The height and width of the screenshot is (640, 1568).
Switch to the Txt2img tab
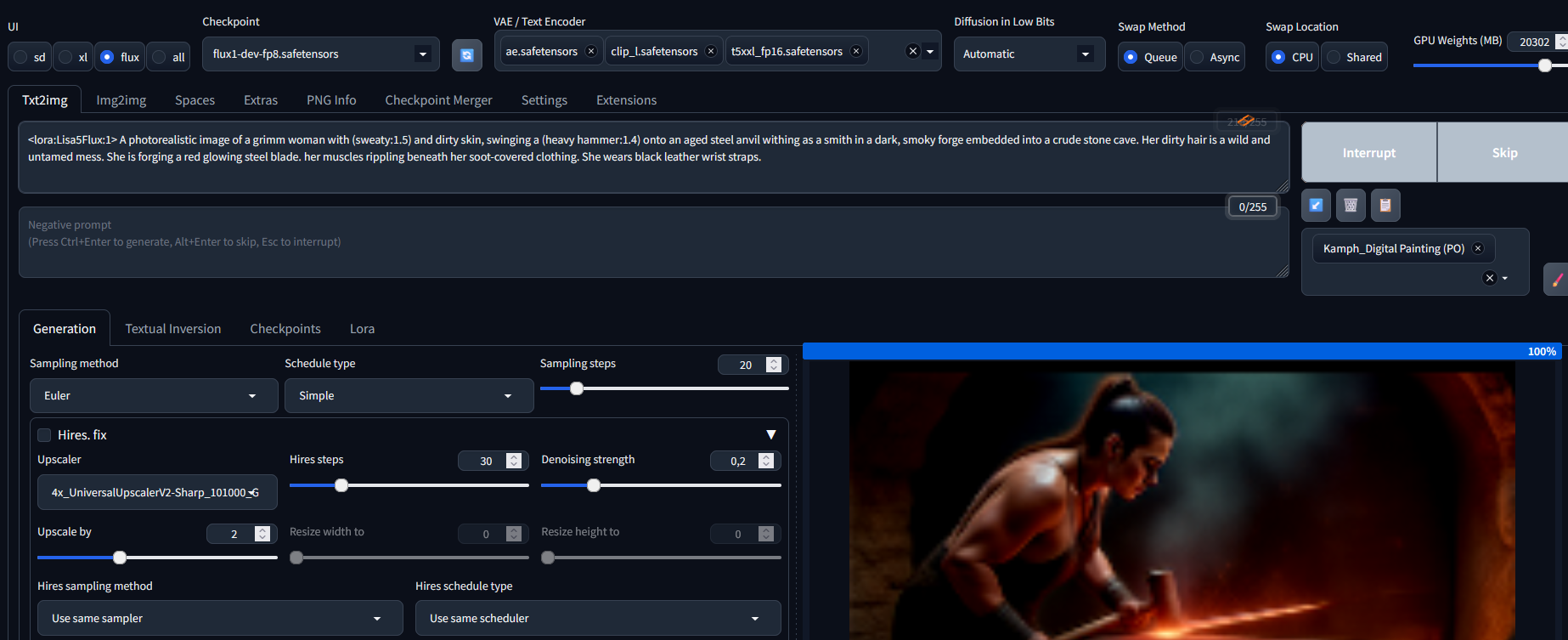(x=45, y=100)
